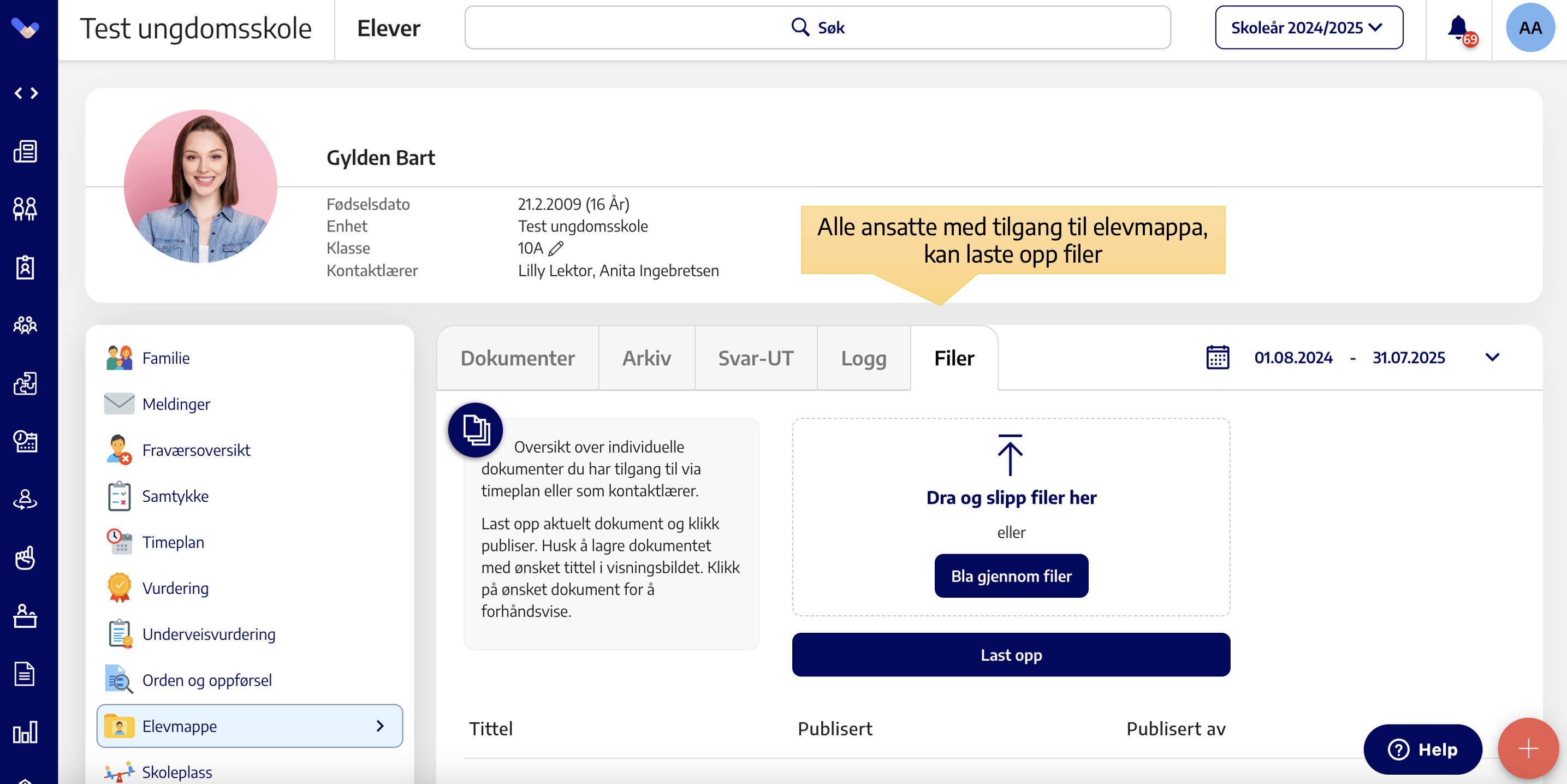This screenshot has width=1567, height=784.
Task: Click the student profile photo
Action: coord(200,186)
